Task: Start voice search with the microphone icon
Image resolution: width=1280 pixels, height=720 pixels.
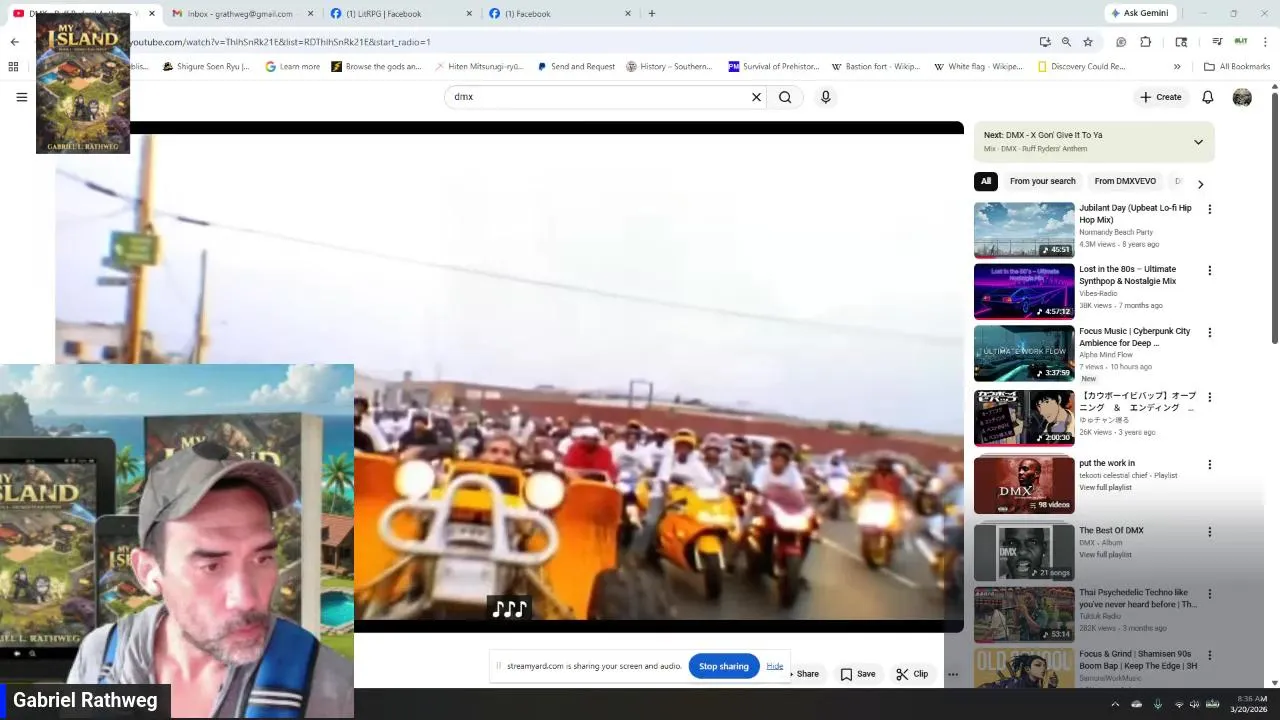Action: click(826, 97)
